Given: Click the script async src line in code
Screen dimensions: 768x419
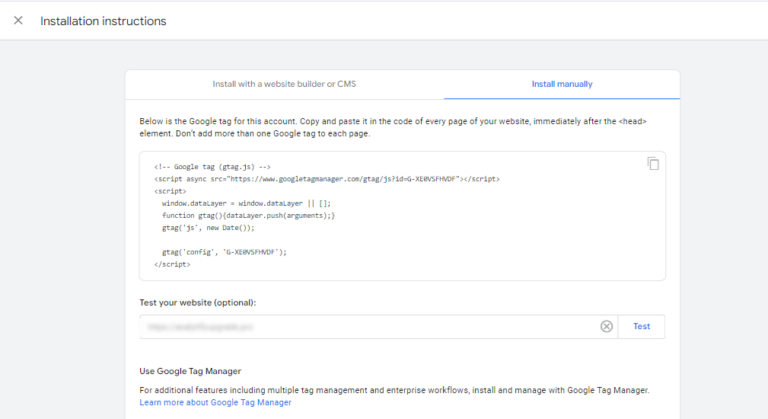Looking at the screenshot, I should (x=327, y=179).
